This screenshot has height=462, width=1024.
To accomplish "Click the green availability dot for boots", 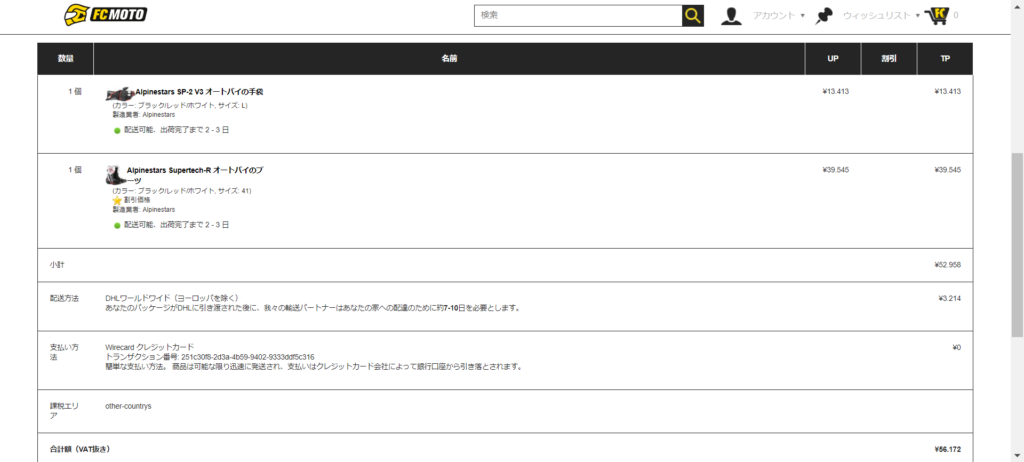I will pyautogui.click(x=118, y=225).
